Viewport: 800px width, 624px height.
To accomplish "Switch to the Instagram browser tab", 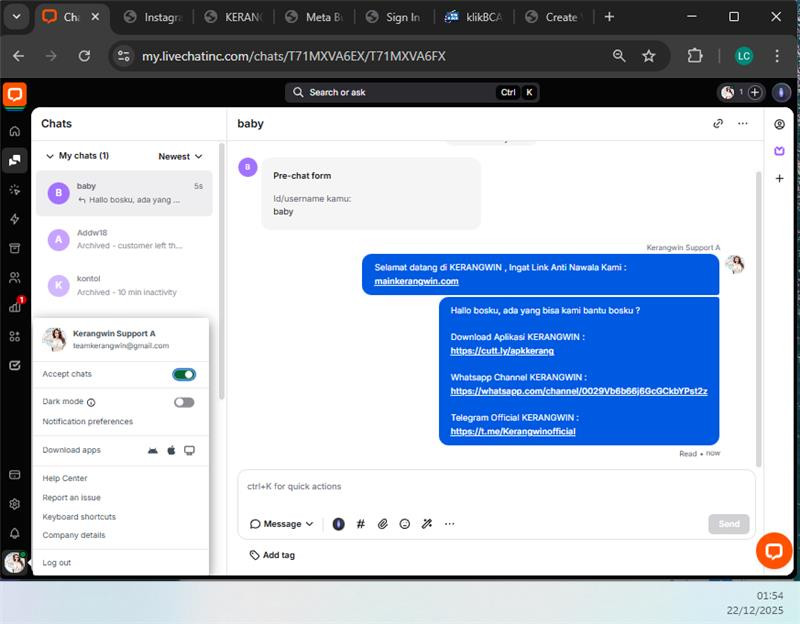I will click(153, 17).
